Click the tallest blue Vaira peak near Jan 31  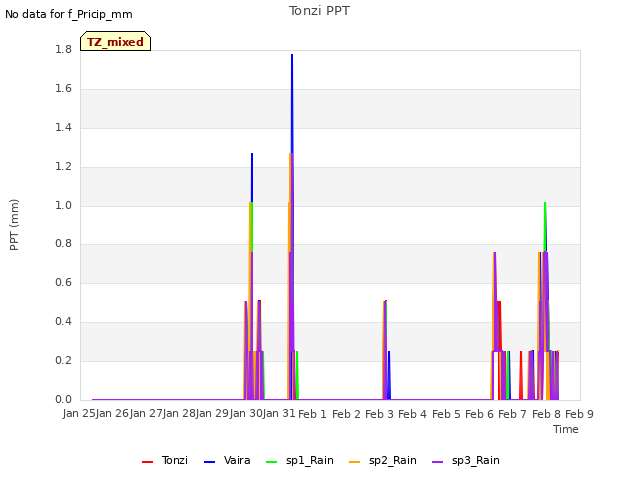click(x=292, y=55)
